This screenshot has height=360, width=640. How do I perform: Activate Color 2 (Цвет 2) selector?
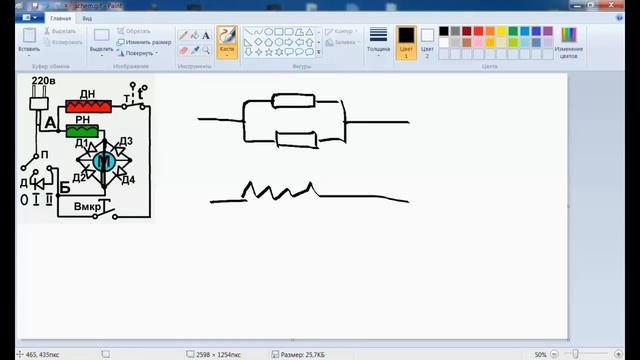pos(427,42)
